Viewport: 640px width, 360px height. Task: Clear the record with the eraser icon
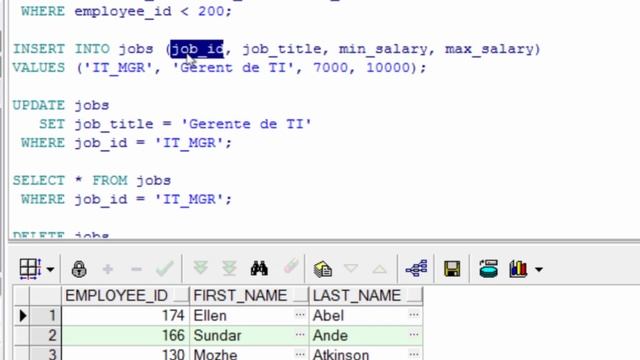point(291,267)
